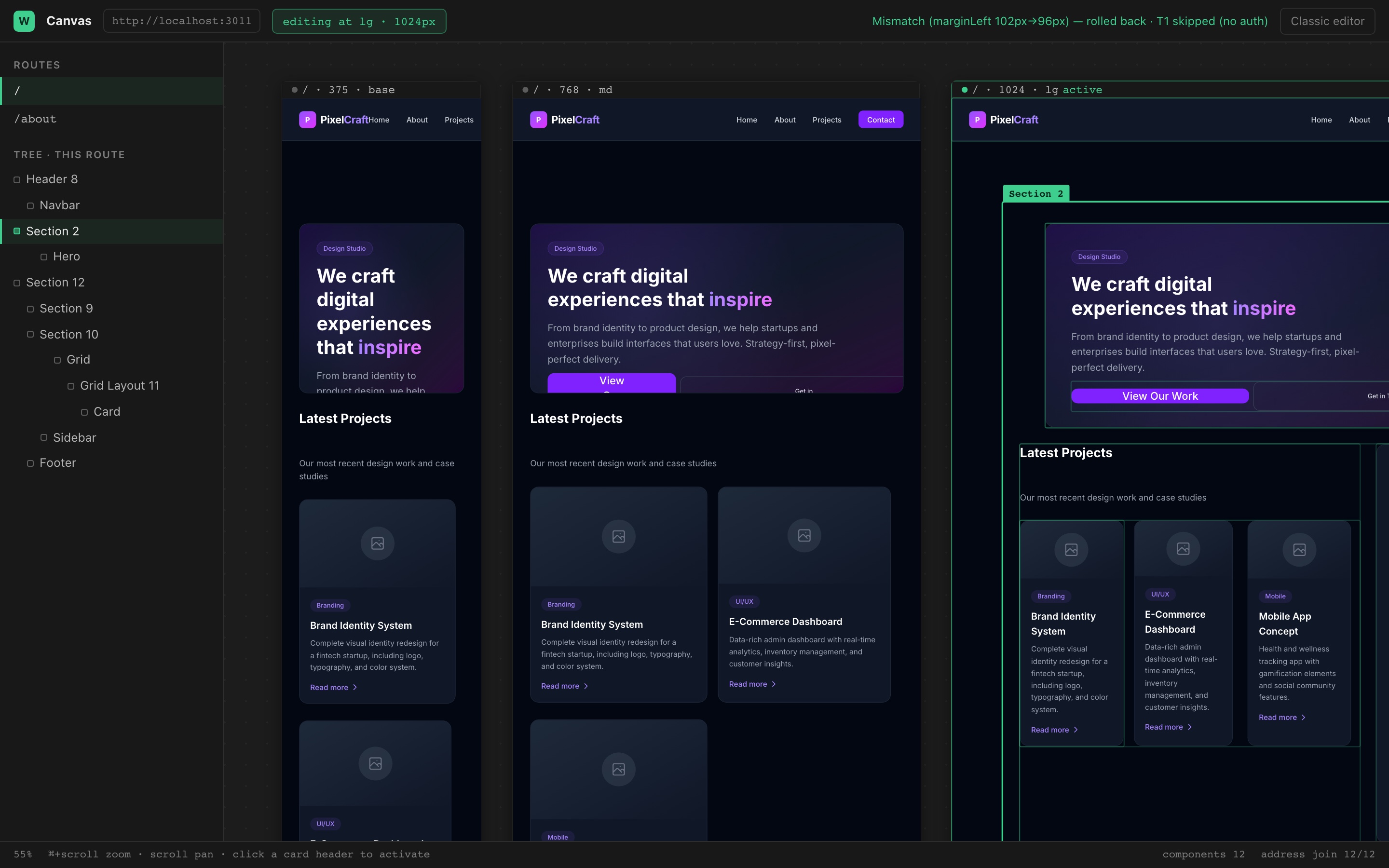Click image placeholder icon on Mobile App Concept card
The width and height of the screenshot is (1389, 868).
tap(1299, 549)
